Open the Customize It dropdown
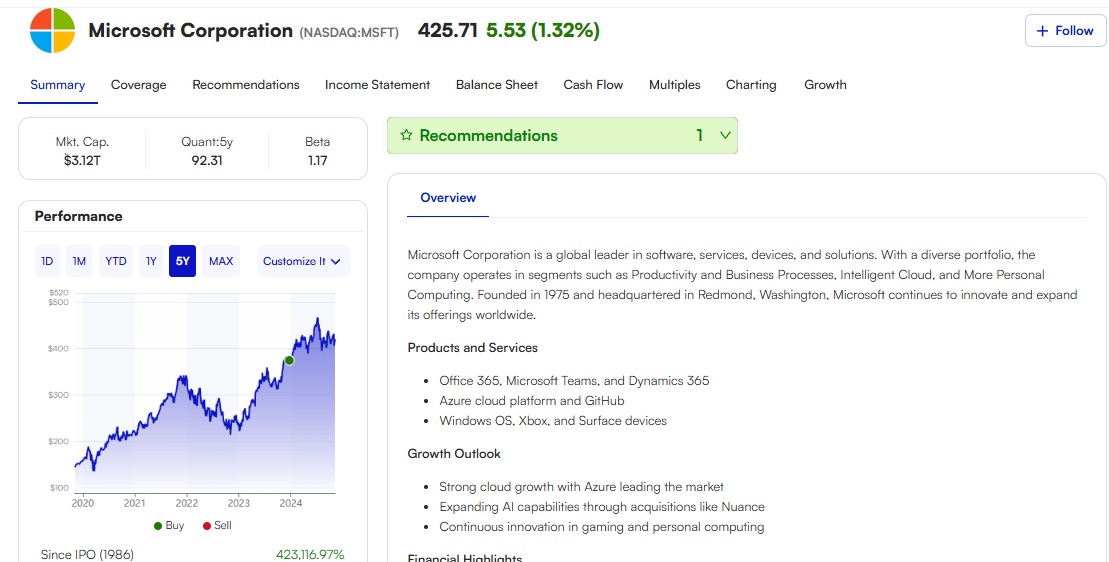This screenshot has height=562, width=1109. (x=302, y=261)
